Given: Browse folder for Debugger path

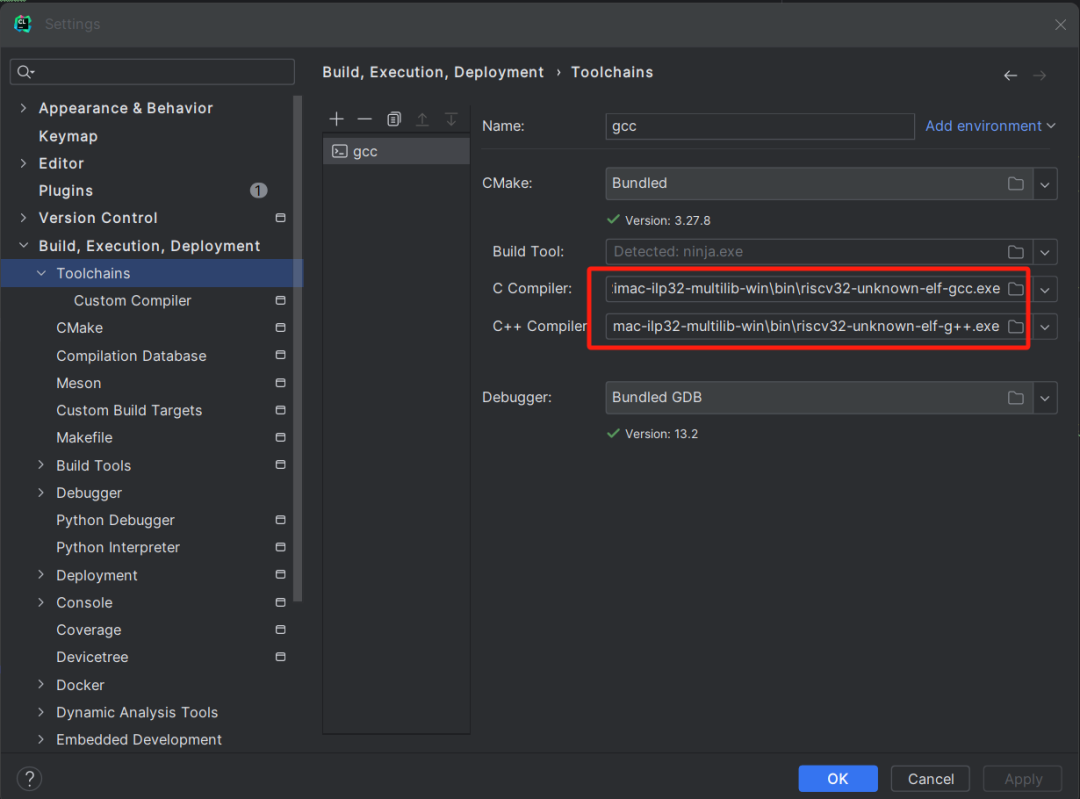Looking at the screenshot, I should [1016, 398].
